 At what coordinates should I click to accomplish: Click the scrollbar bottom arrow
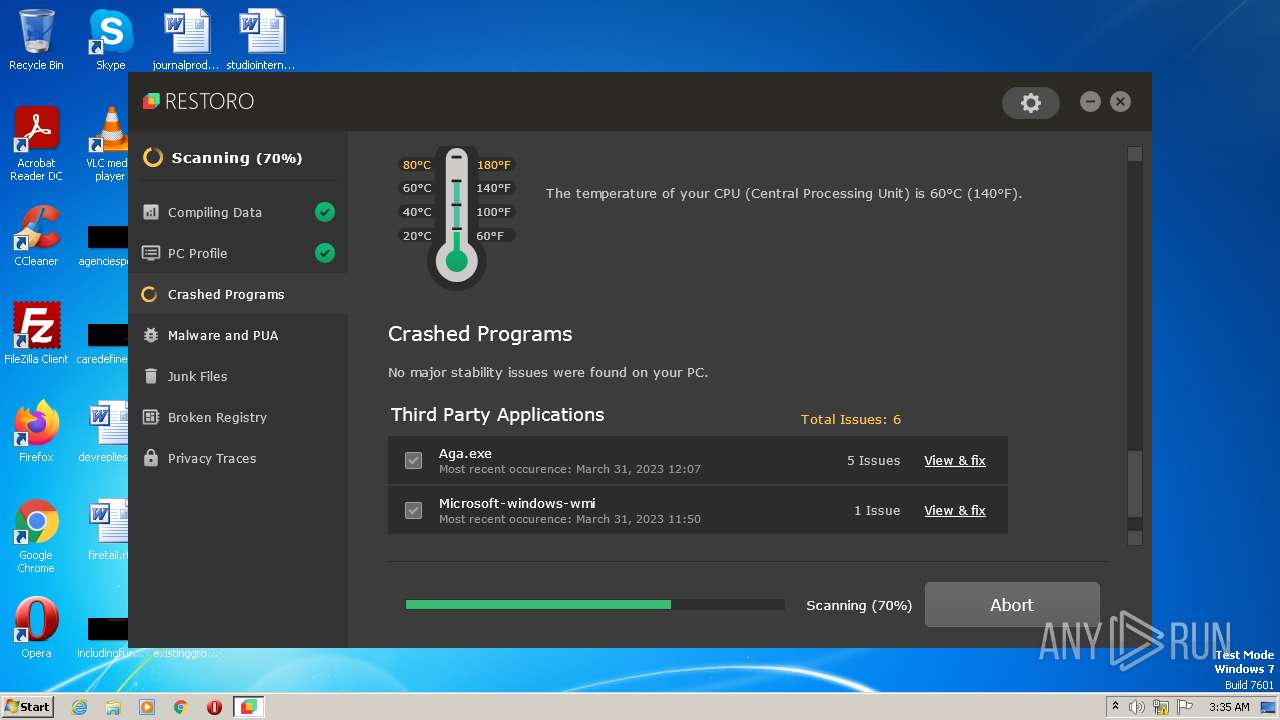[x=1134, y=538]
